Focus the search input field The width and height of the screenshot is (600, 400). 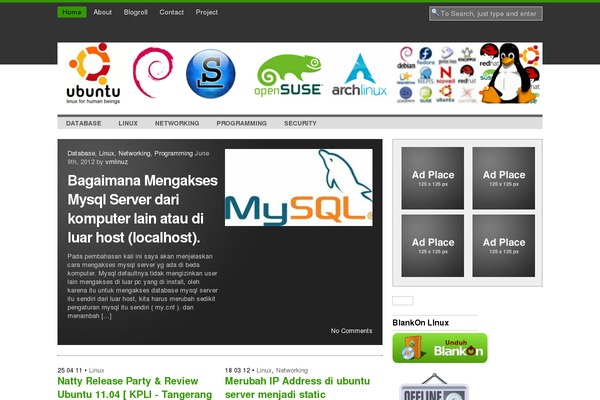tap(486, 14)
